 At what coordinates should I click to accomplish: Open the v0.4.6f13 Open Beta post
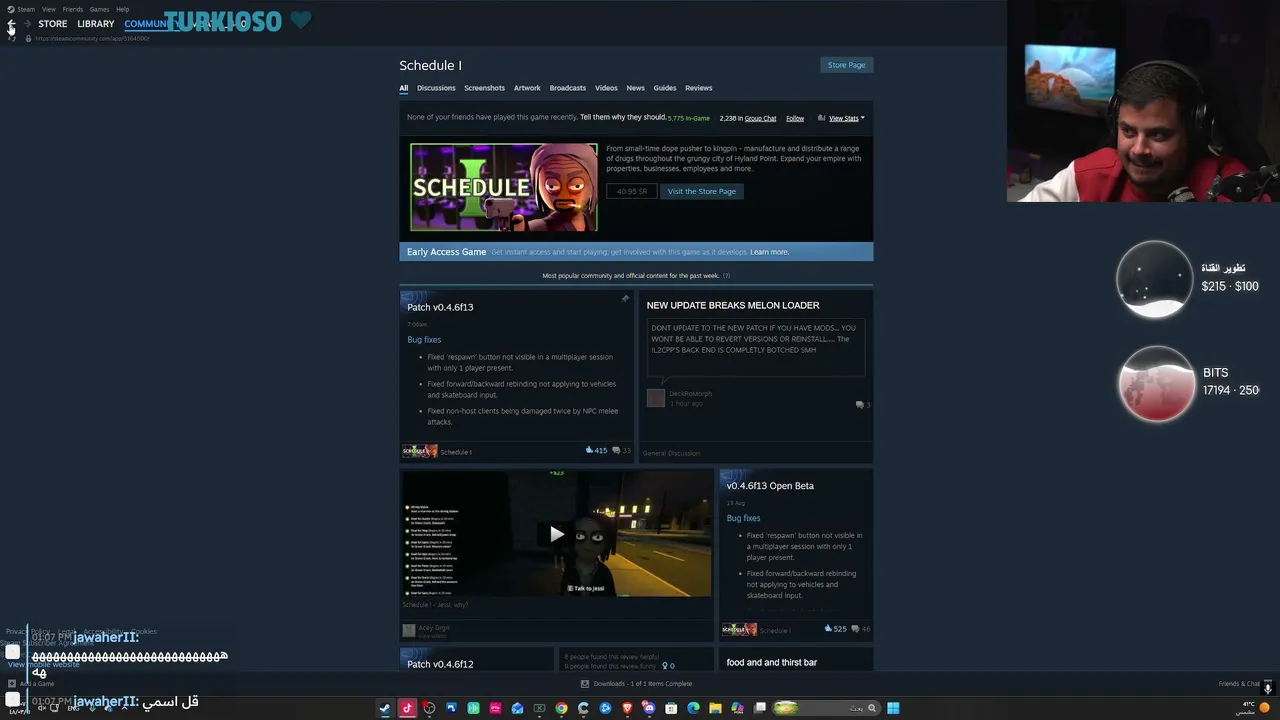pyautogui.click(x=770, y=486)
